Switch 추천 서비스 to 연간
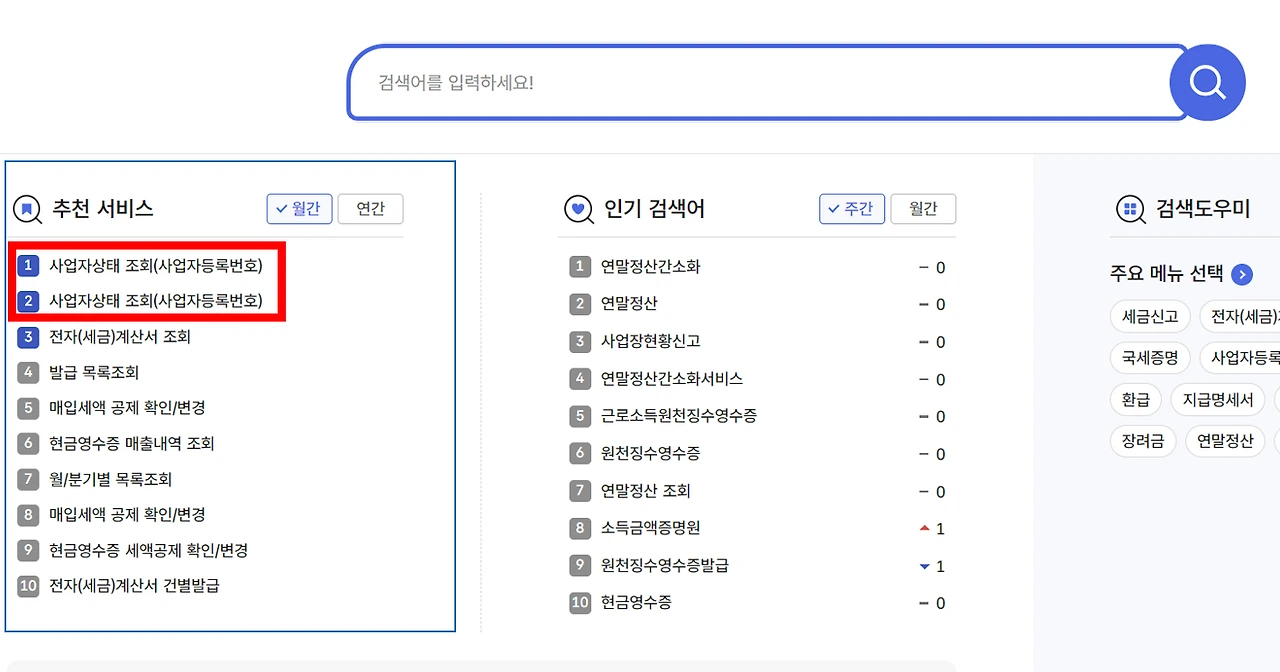The width and height of the screenshot is (1280, 672). coord(370,209)
